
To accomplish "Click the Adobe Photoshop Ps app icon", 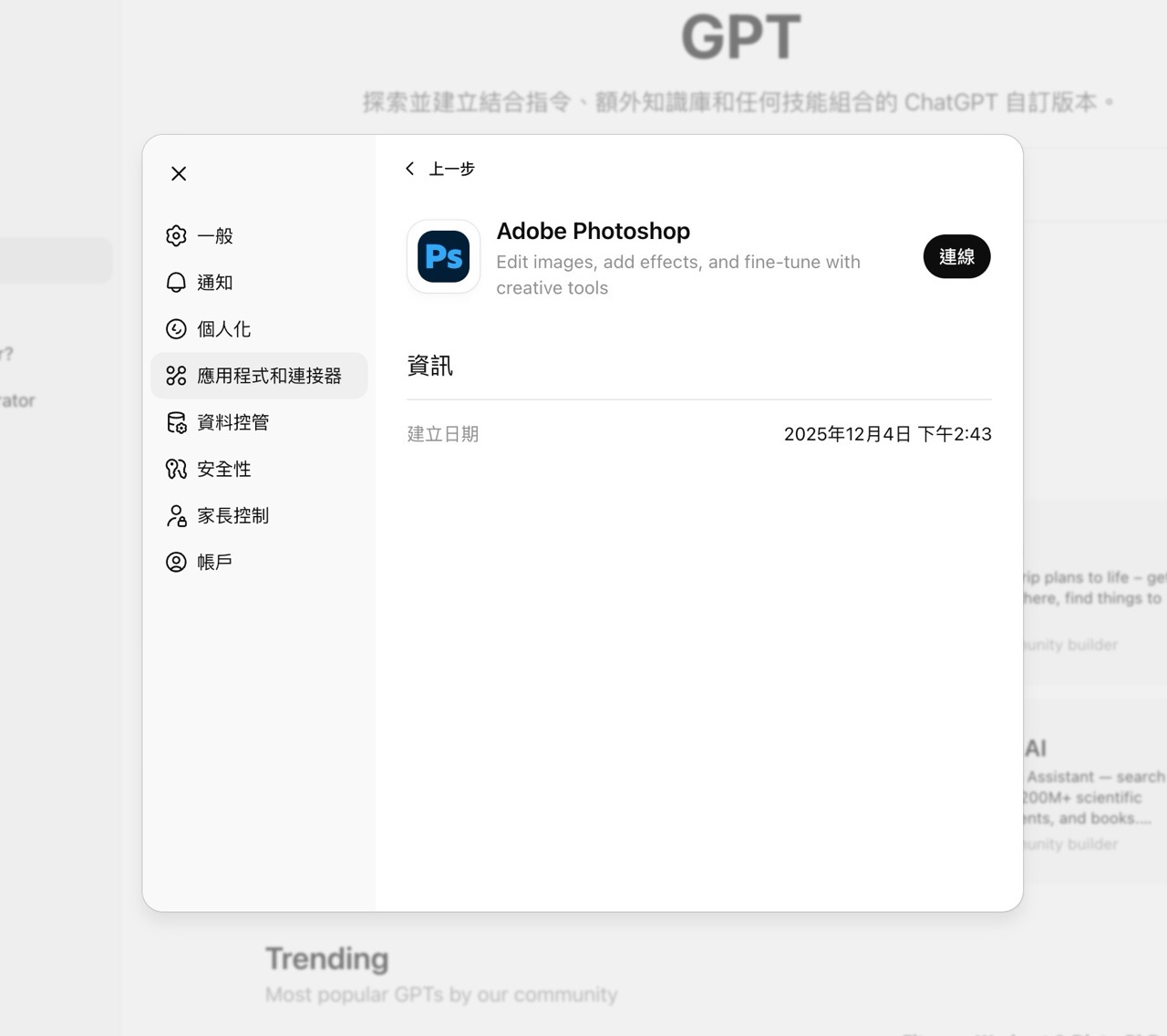I will [x=442, y=256].
